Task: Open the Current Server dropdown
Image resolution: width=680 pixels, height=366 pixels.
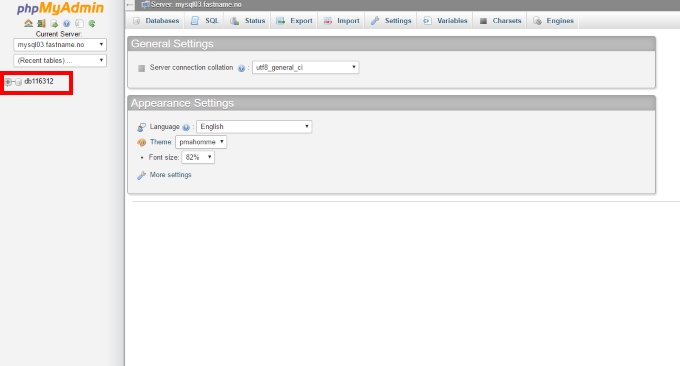Action: pyautogui.click(x=60, y=45)
